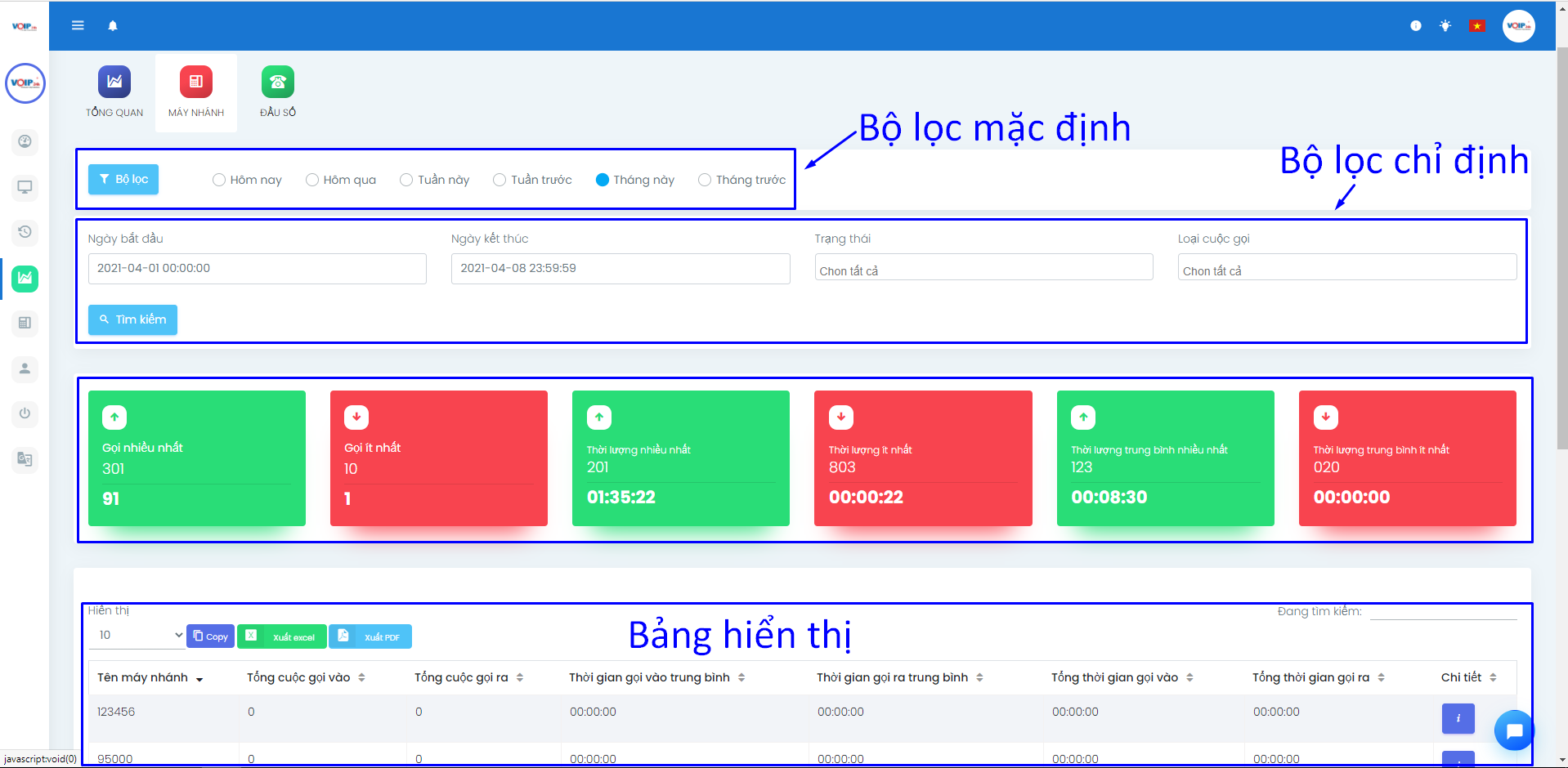
Task: Select the Tuần trước radio option
Action: point(500,180)
